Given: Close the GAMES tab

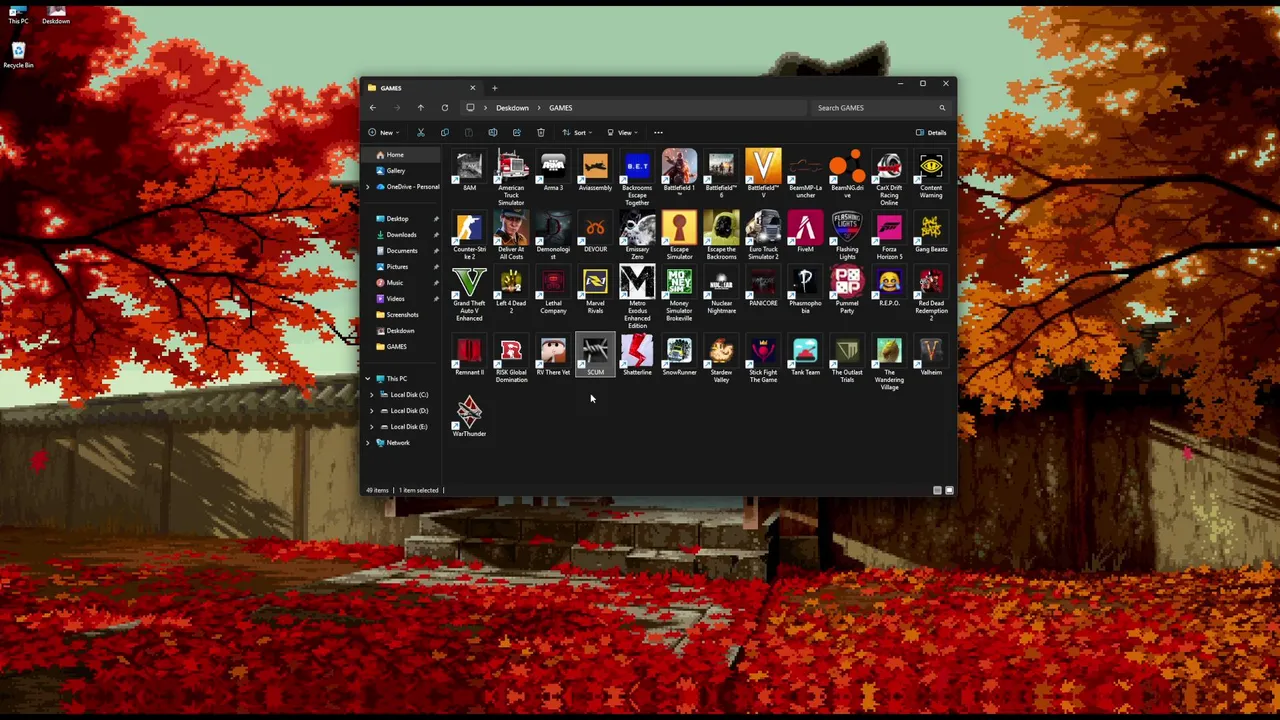Looking at the screenshot, I should coord(472,88).
